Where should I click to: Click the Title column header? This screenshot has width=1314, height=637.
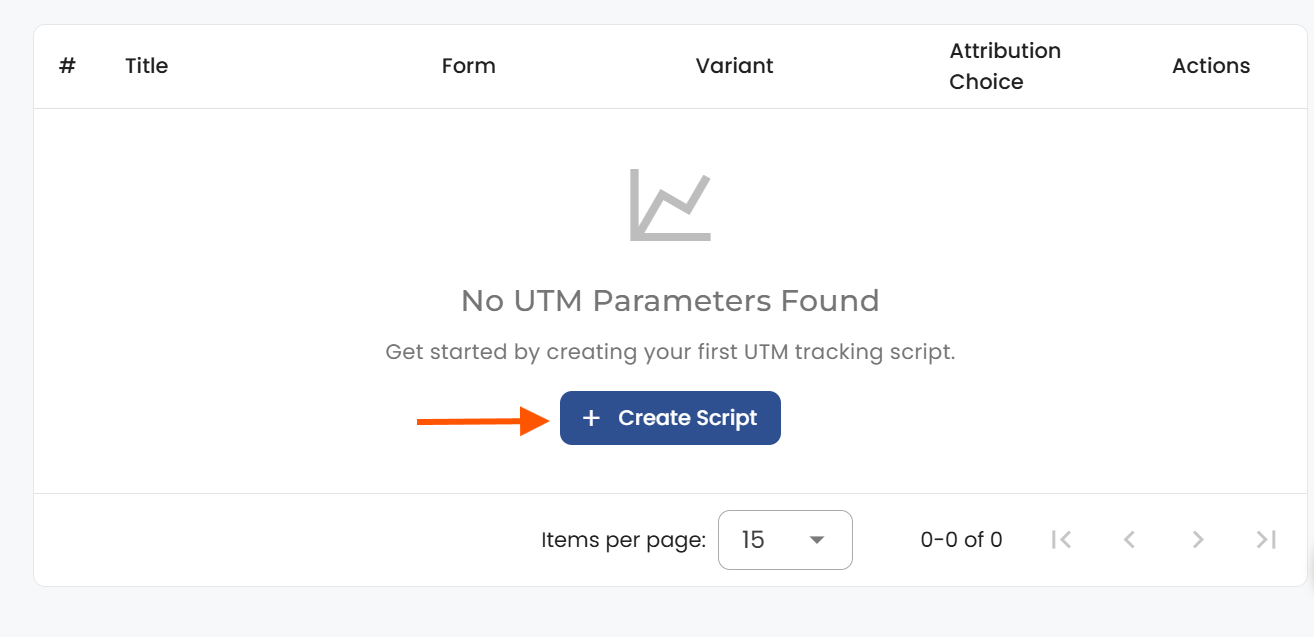click(x=146, y=66)
